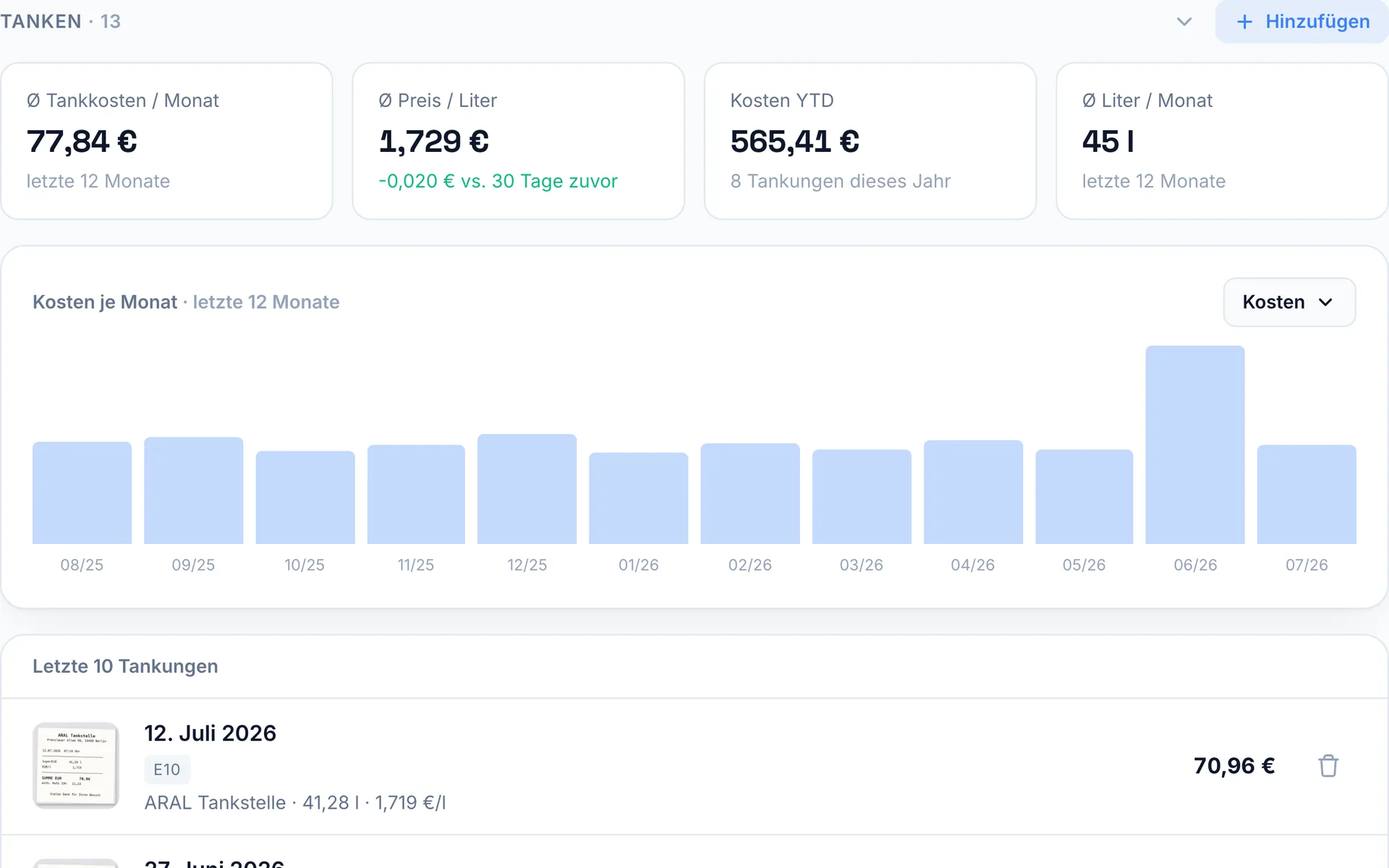Click the 70,96 € amount

pyautogui.click(x=1234, y=766)
